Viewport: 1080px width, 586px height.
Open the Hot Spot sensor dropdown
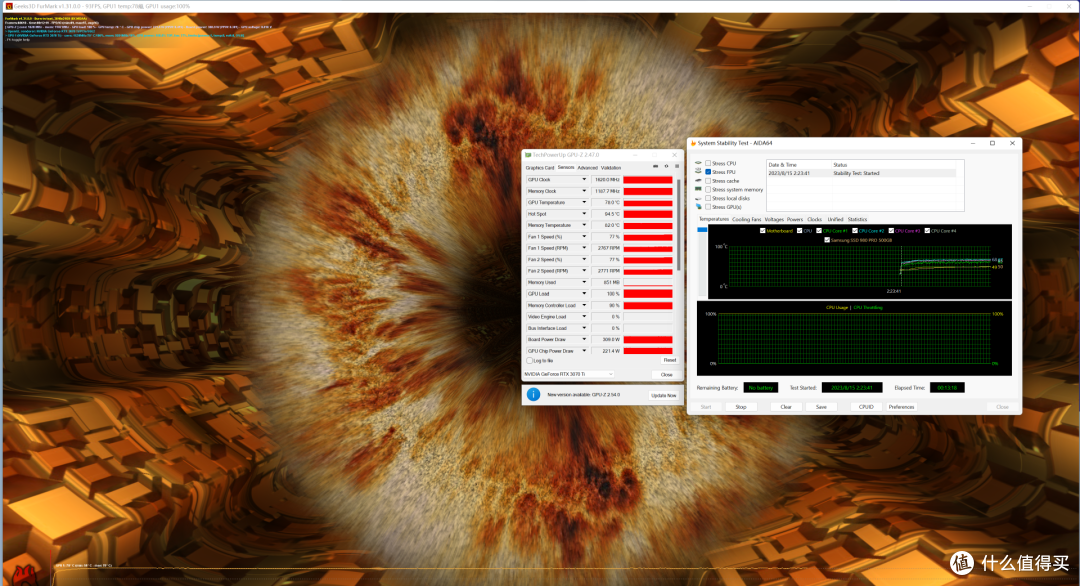point(584,214)
